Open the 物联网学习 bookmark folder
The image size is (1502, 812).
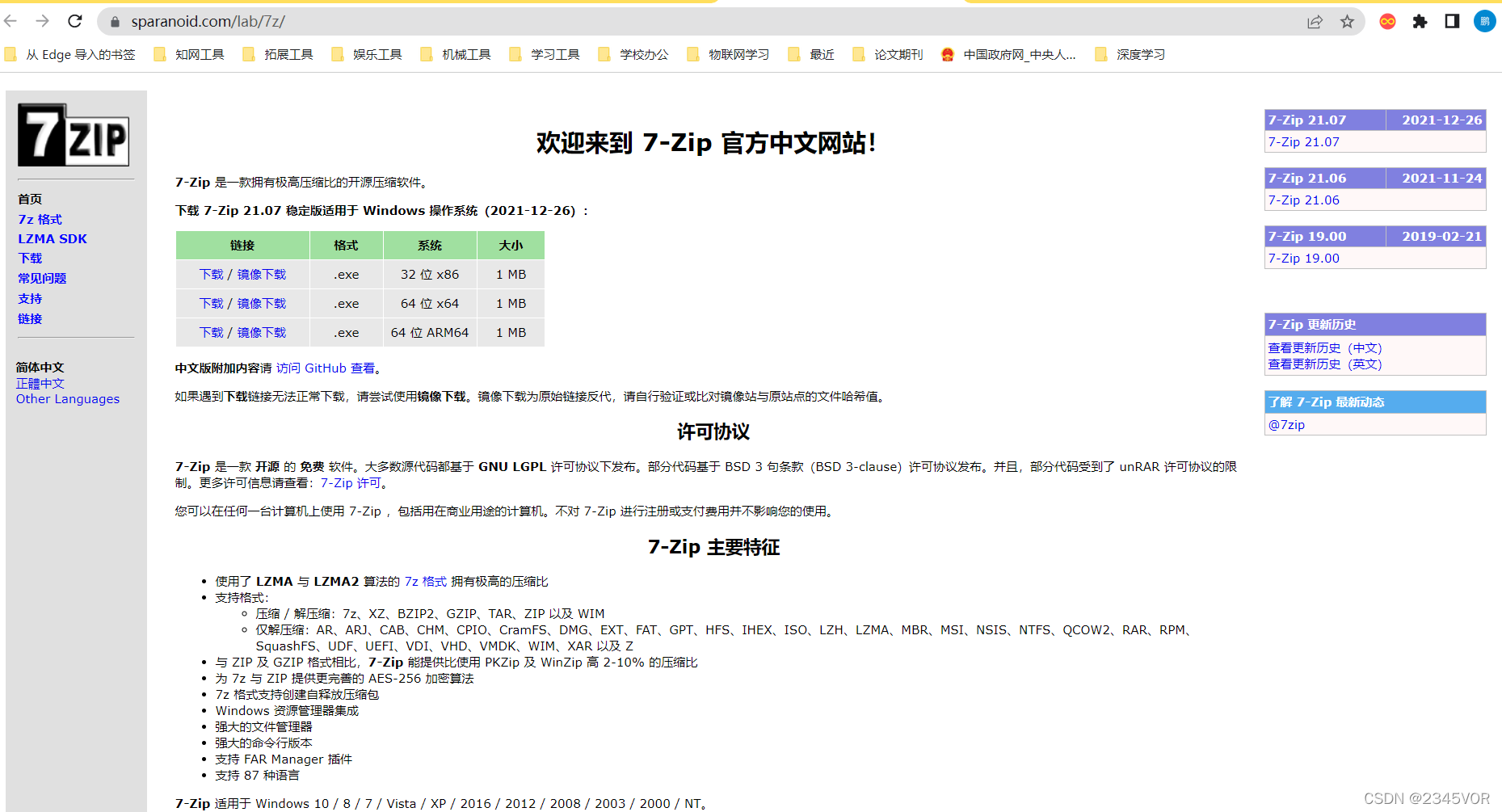pos(729,54)
